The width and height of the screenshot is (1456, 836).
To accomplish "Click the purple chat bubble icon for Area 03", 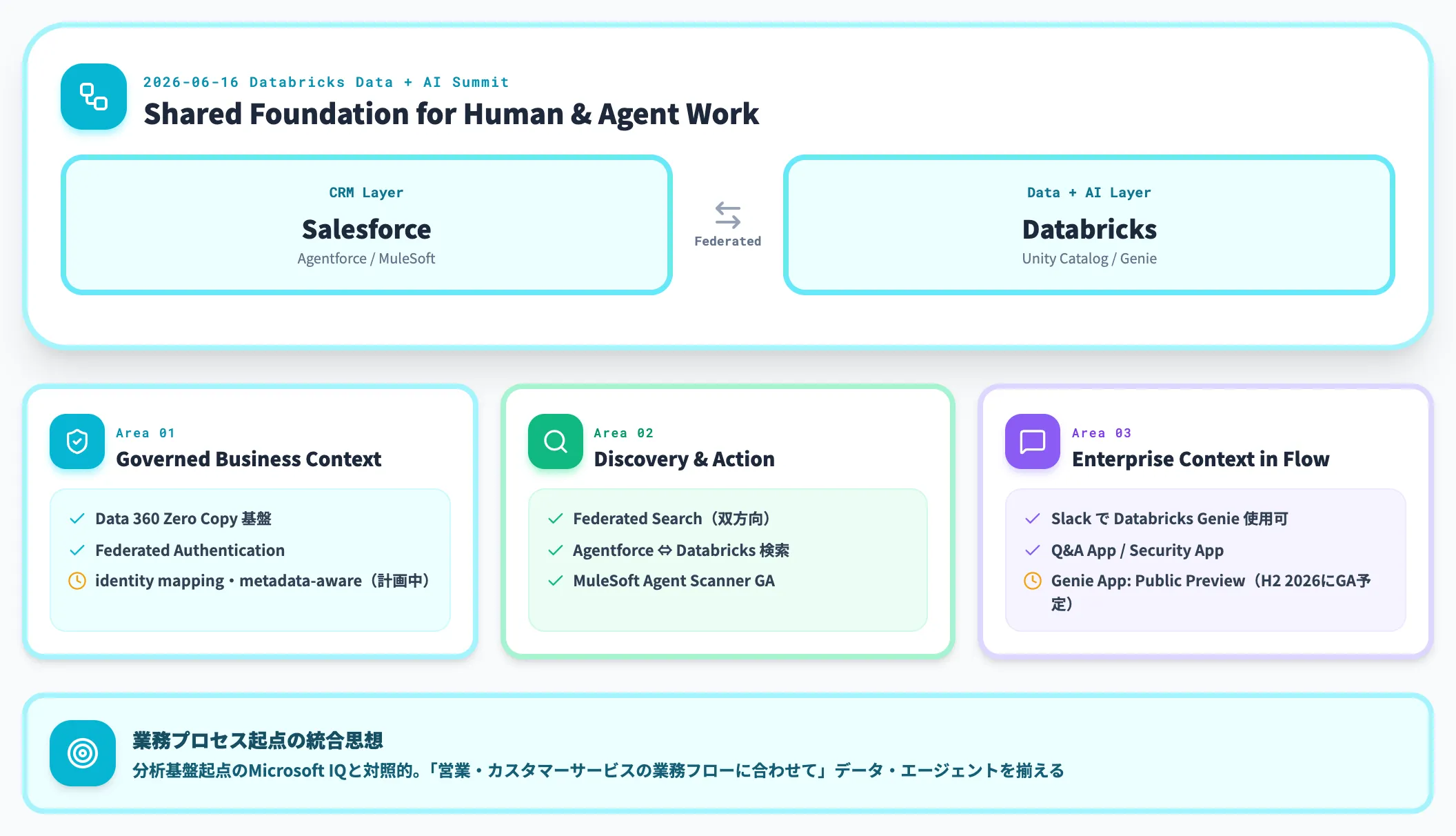I will 1033,441.
